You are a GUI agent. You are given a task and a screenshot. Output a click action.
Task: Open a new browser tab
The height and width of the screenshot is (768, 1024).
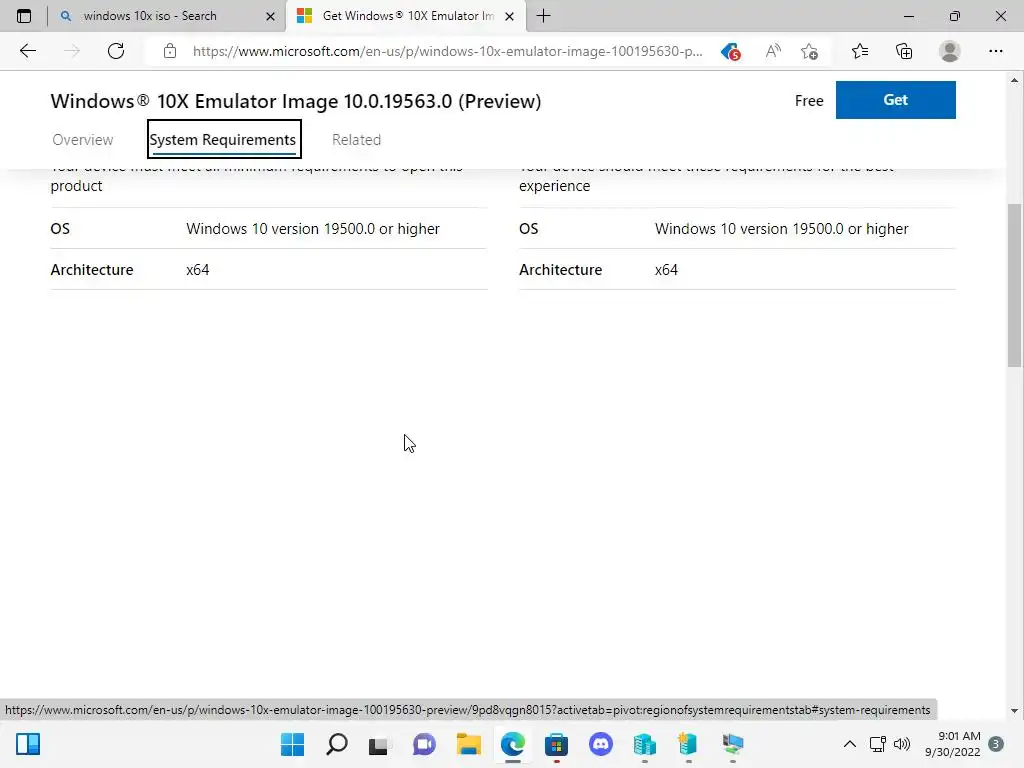pos(543,16)
